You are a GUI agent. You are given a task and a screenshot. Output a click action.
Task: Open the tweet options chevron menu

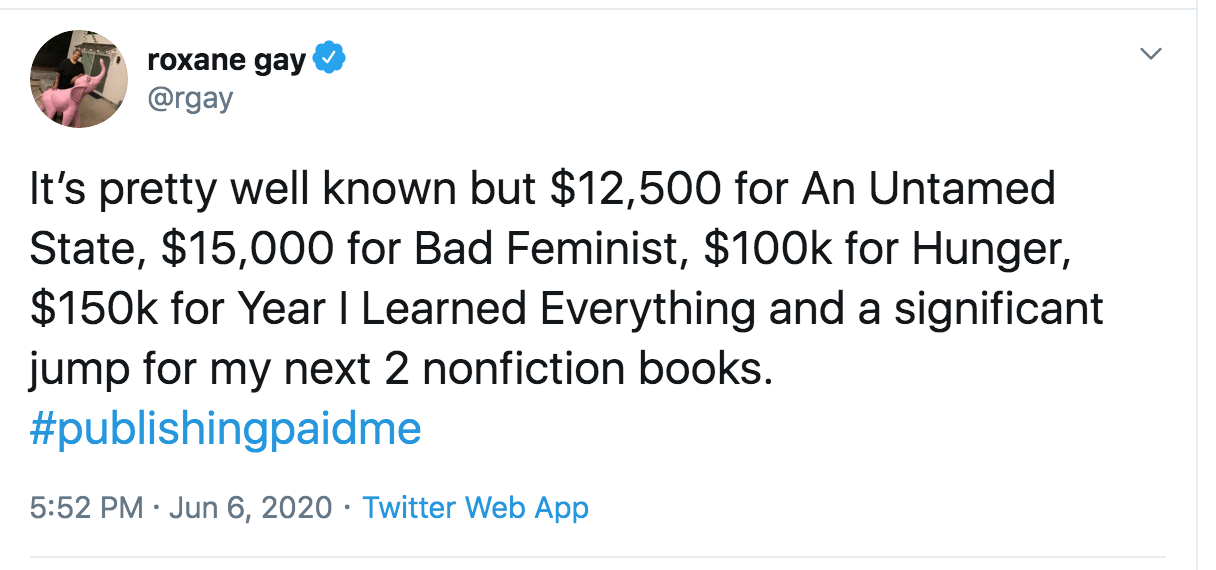click(1151, 53)
